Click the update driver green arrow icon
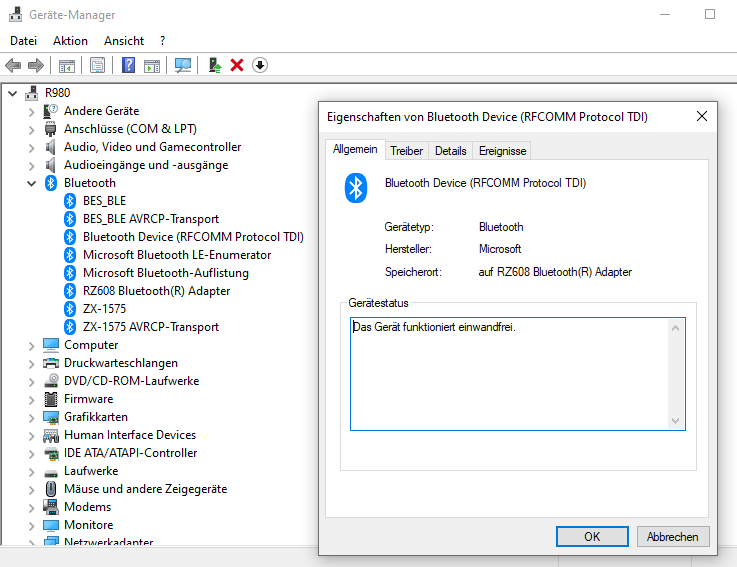This screenshot has width=737, height=567. click(x=215, y=65)
